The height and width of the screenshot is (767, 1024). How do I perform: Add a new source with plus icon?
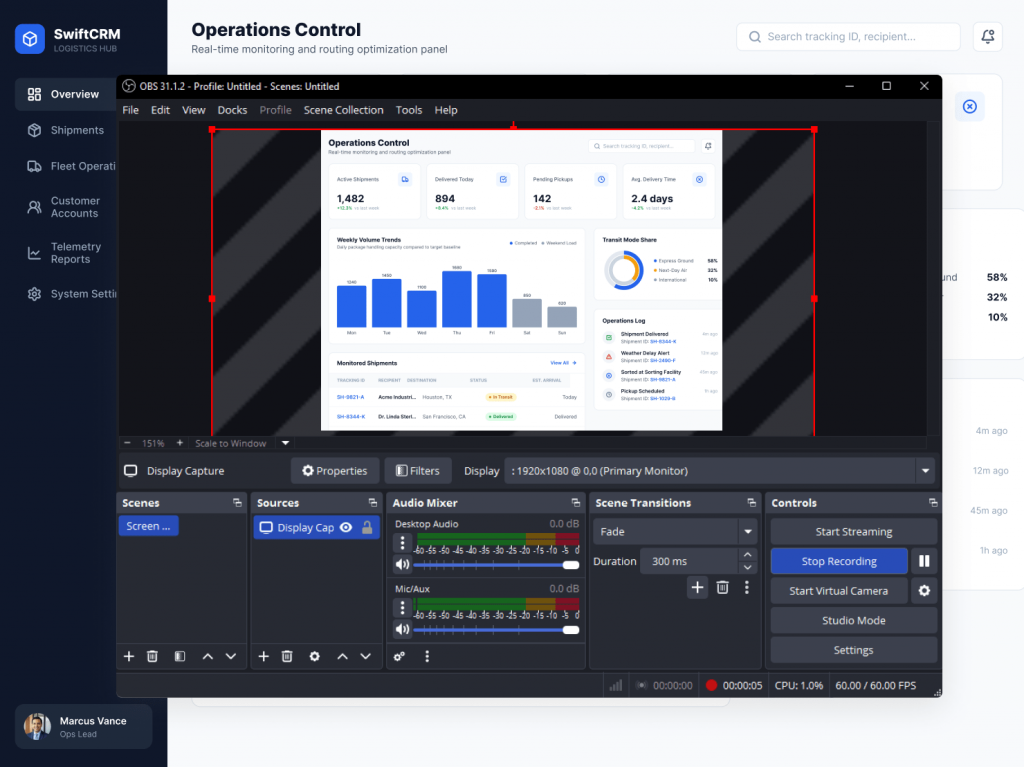click(263, 656)
